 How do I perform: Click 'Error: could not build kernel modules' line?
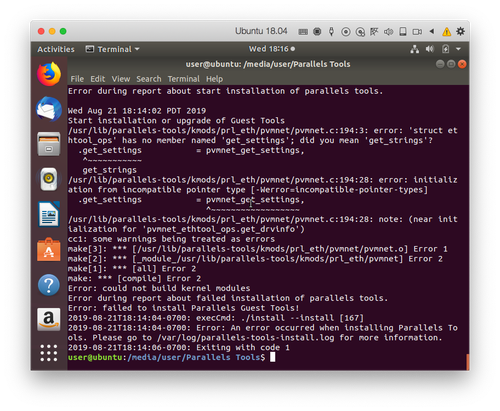(x=159, y=288)
